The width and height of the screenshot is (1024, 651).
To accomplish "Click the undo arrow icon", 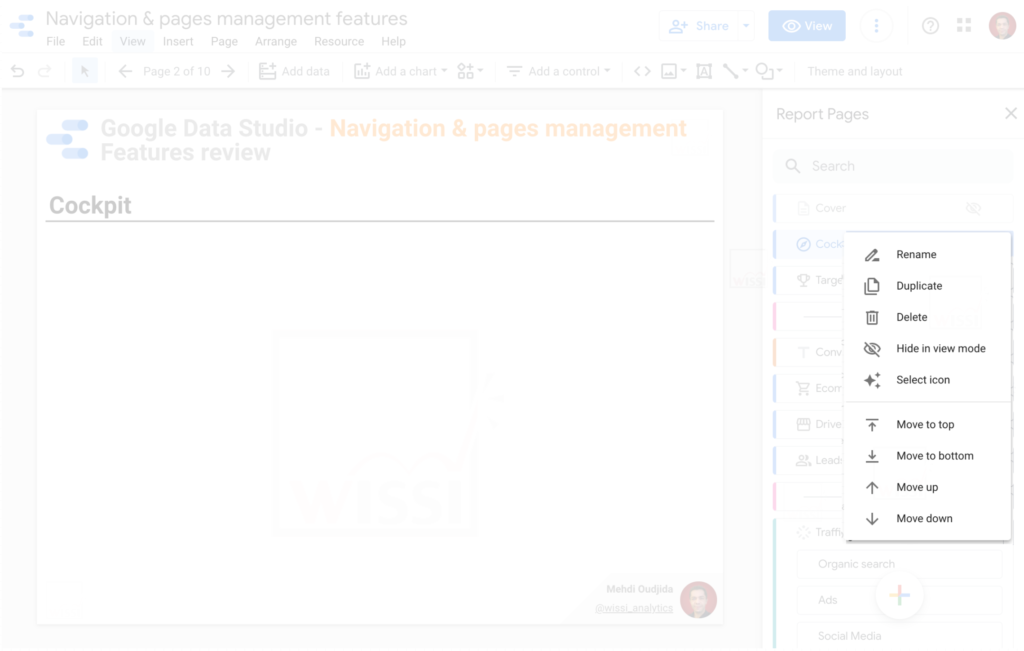I will pos(18,71).
